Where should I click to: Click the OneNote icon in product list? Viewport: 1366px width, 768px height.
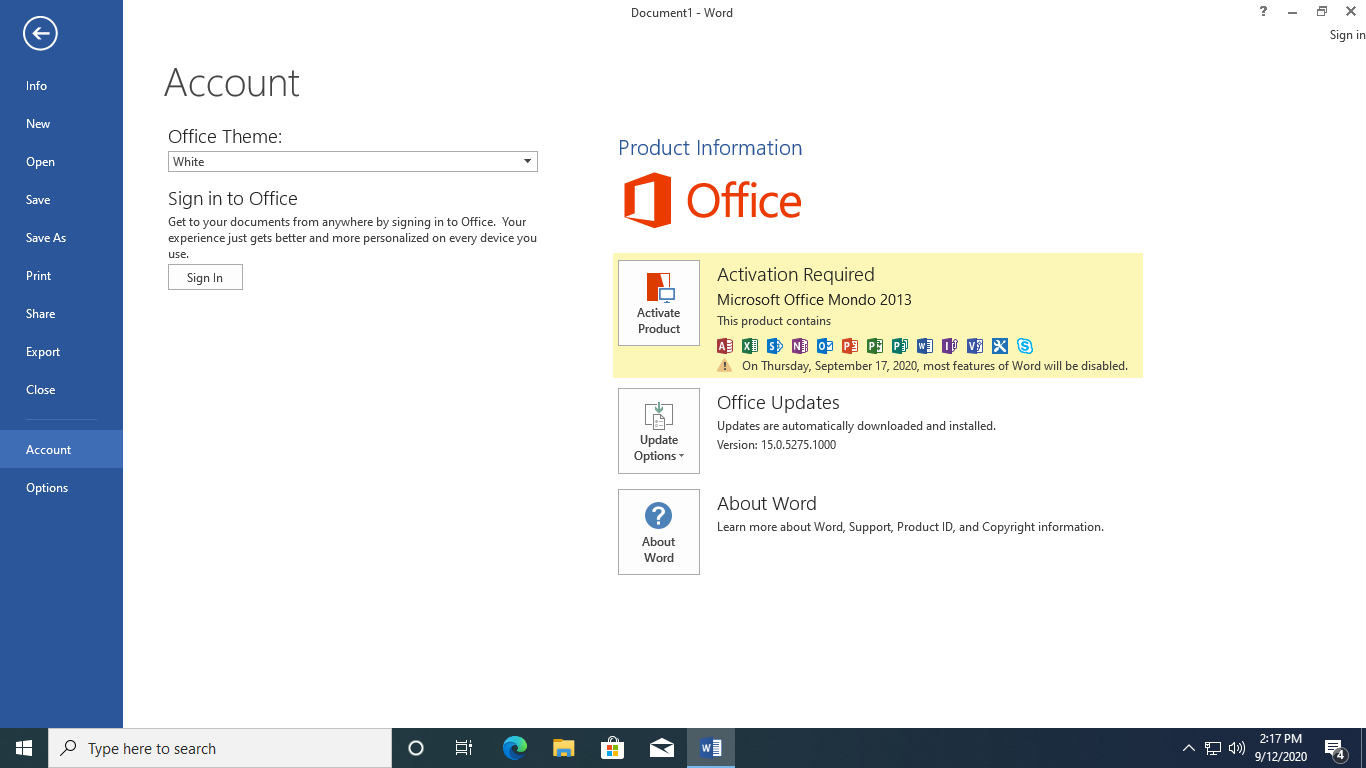tap(800, 346)
